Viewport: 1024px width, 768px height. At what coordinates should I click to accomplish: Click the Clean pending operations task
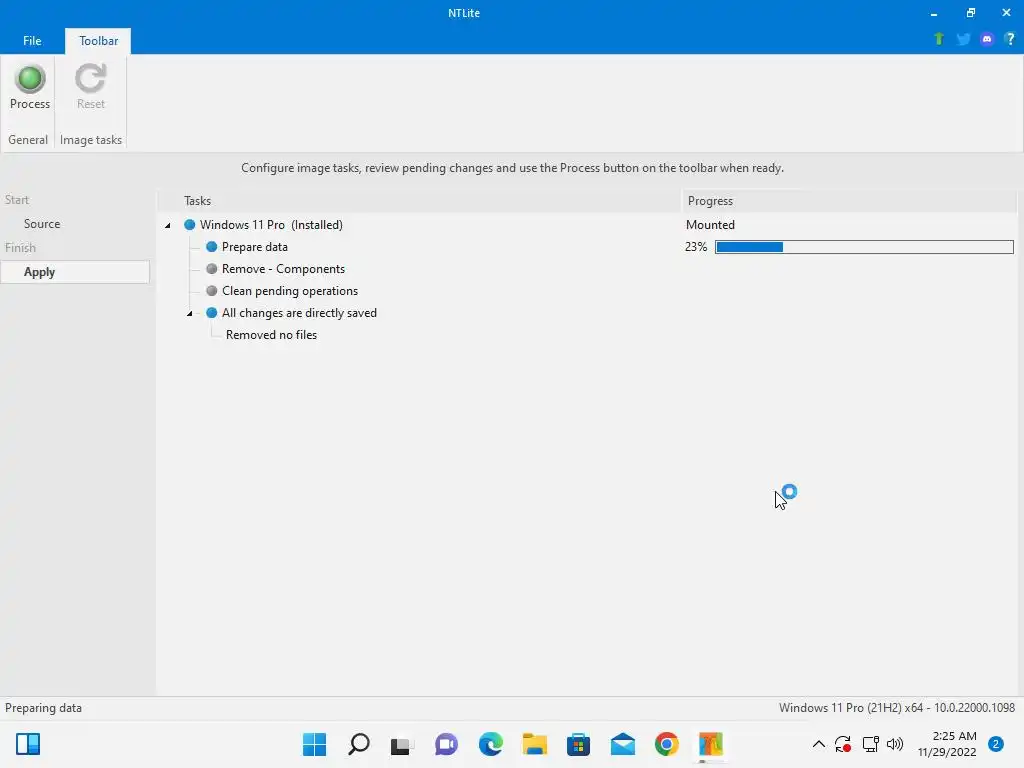[x=289, y=291]
